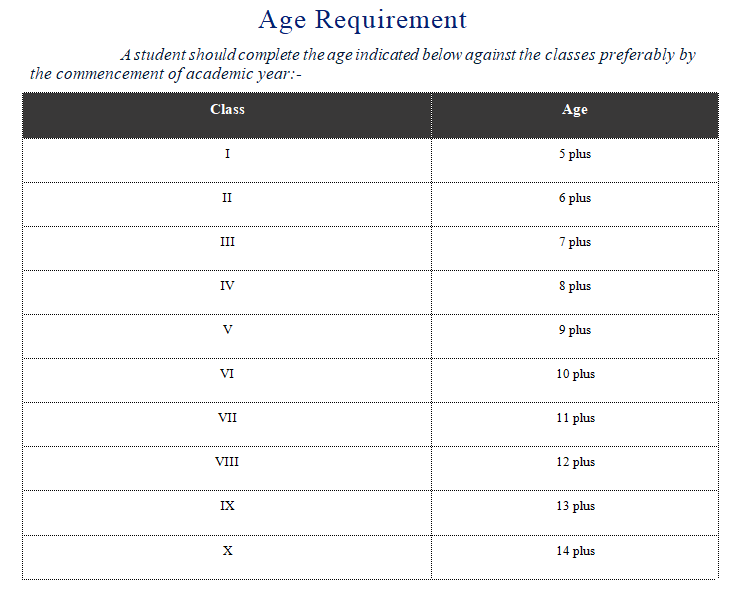Click the 9 plus age cell
748x601 pixels.
[x=575, y=336]
